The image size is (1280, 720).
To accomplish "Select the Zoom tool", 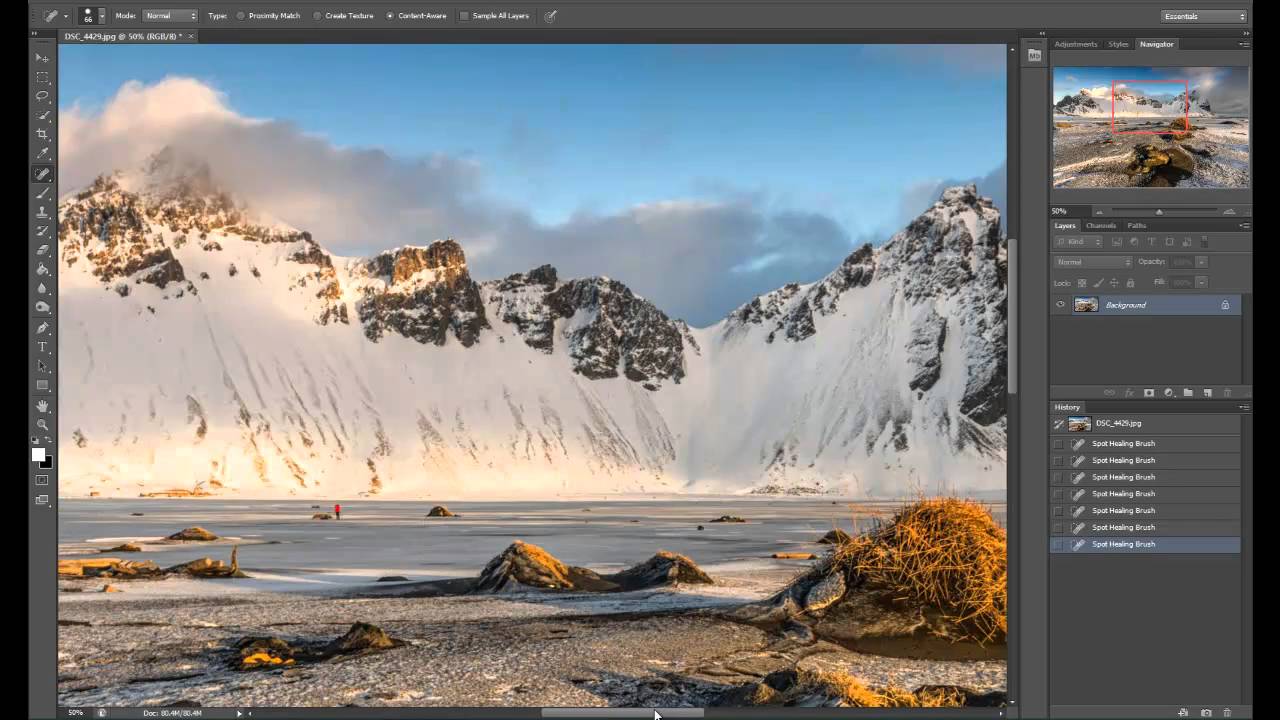I will (x=42, y=425).
